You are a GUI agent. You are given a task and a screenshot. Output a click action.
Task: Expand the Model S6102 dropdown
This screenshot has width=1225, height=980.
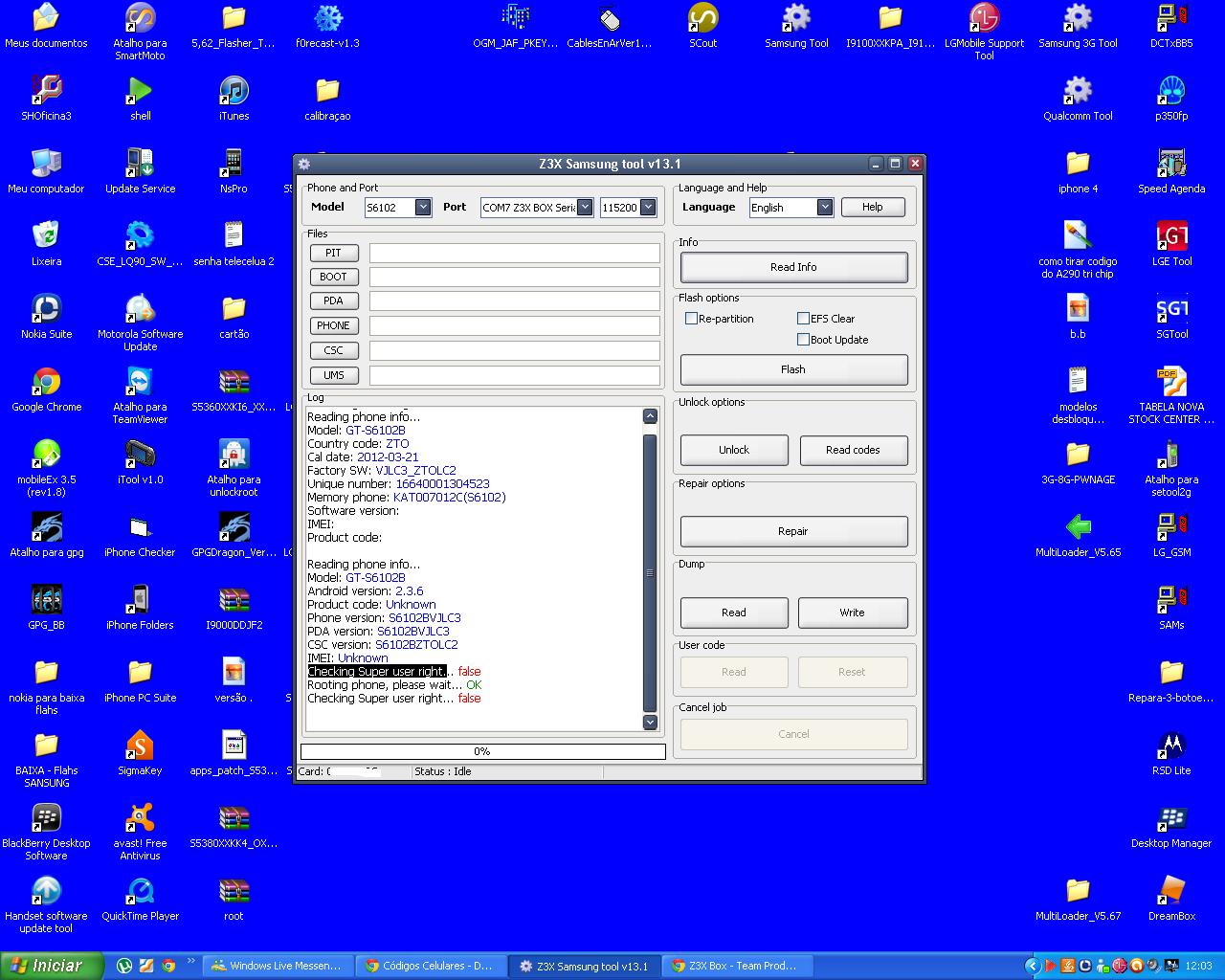[x=423, y=208]
